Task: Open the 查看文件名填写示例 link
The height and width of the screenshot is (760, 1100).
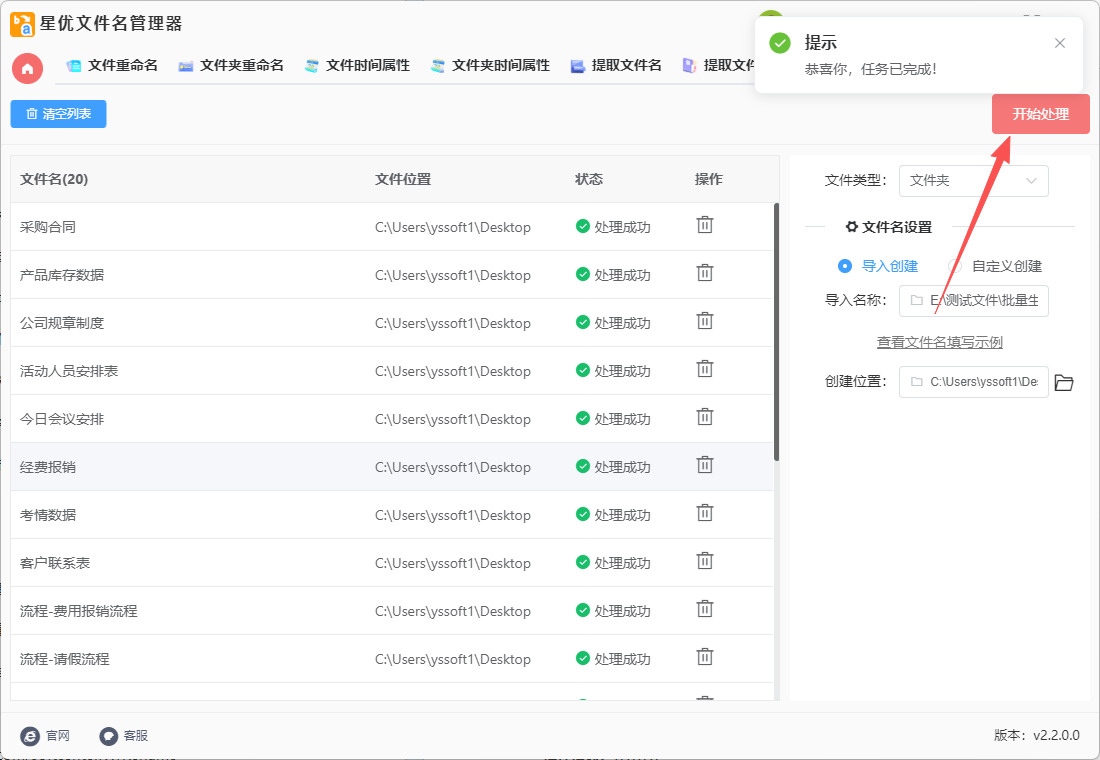Action: coord(939,342)
